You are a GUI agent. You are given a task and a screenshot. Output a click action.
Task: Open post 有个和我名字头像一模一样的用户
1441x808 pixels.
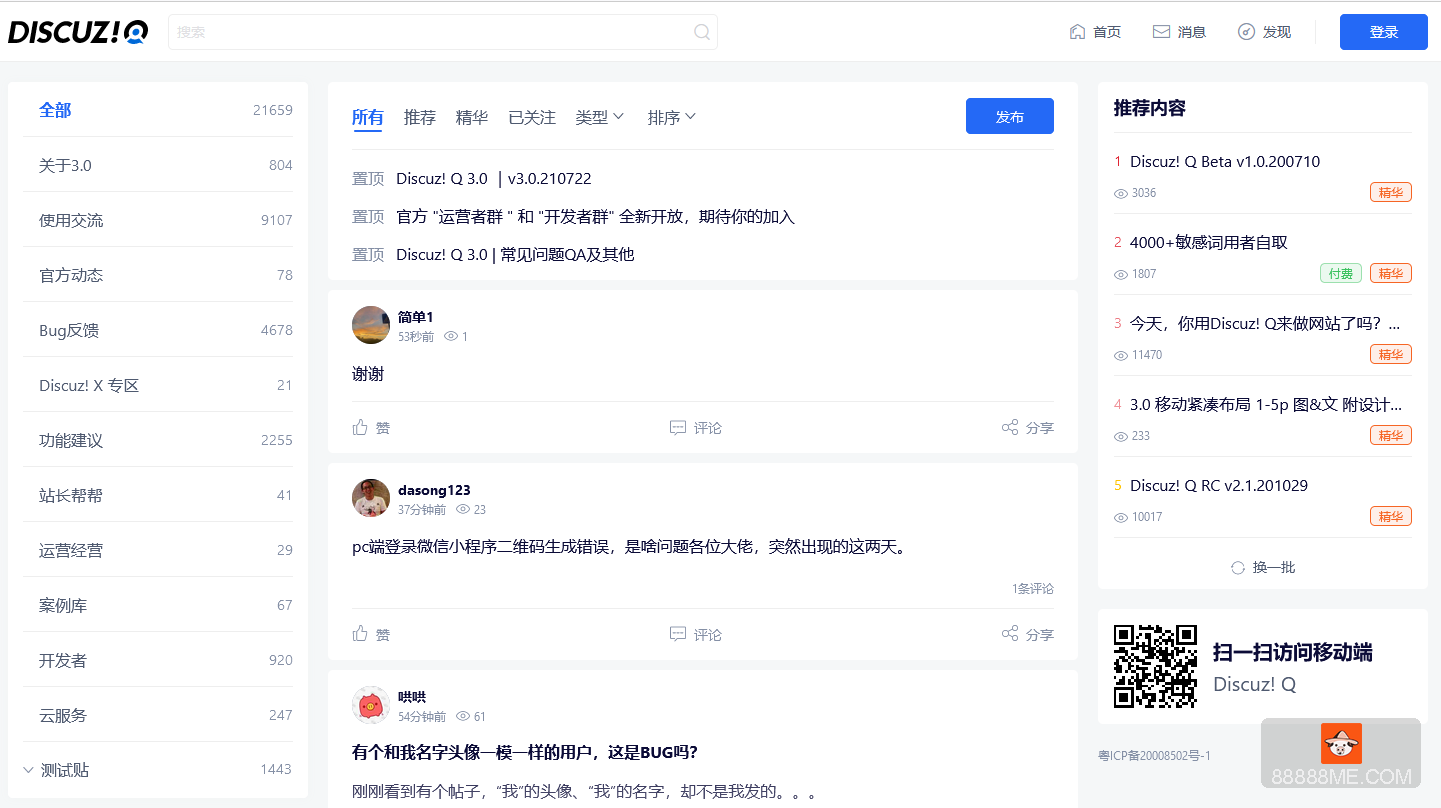coord(525,752)
